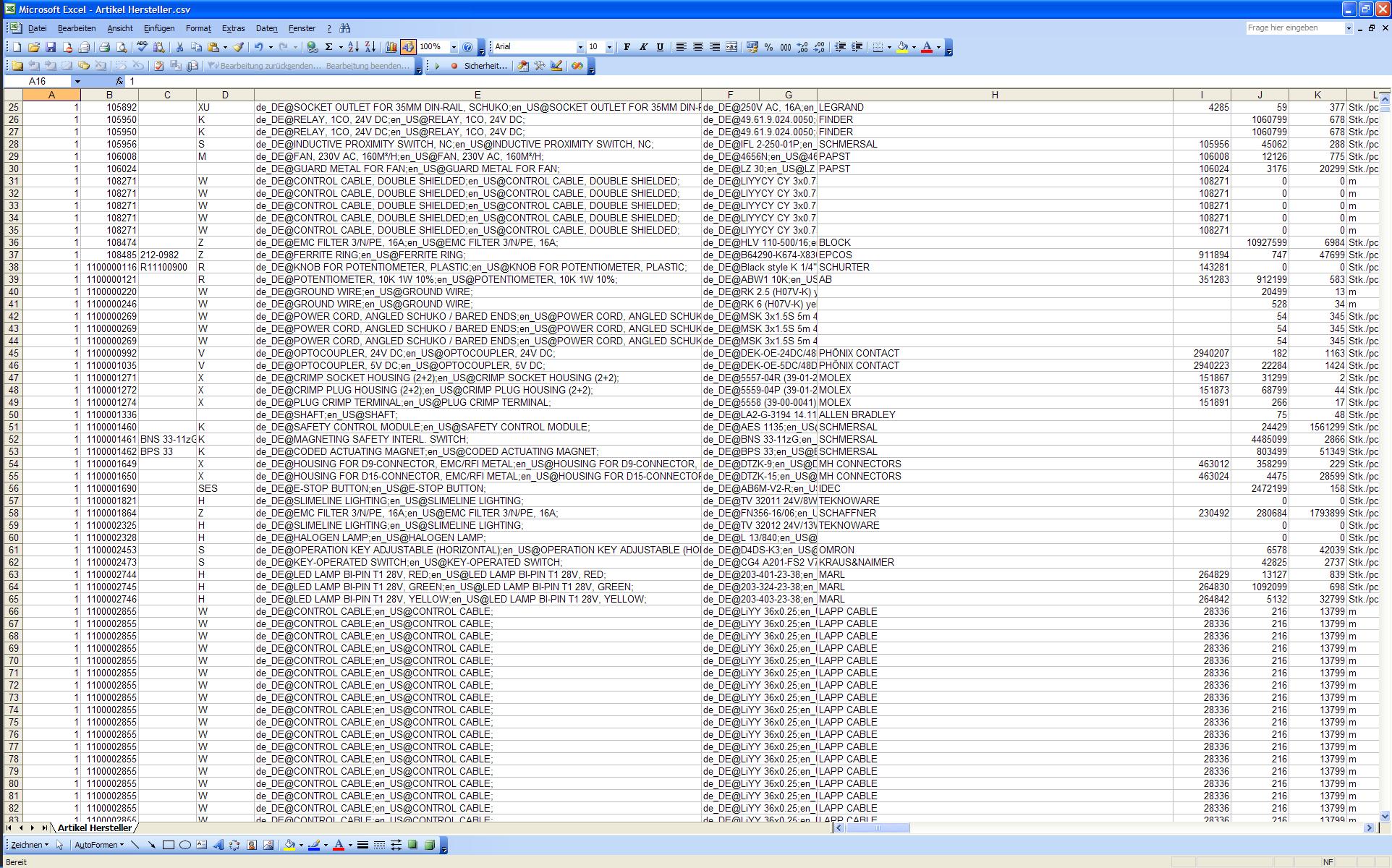The image size is (1392, 868).
Task: Toggle bold formatting (F button)
Action: tap(627, 47)
